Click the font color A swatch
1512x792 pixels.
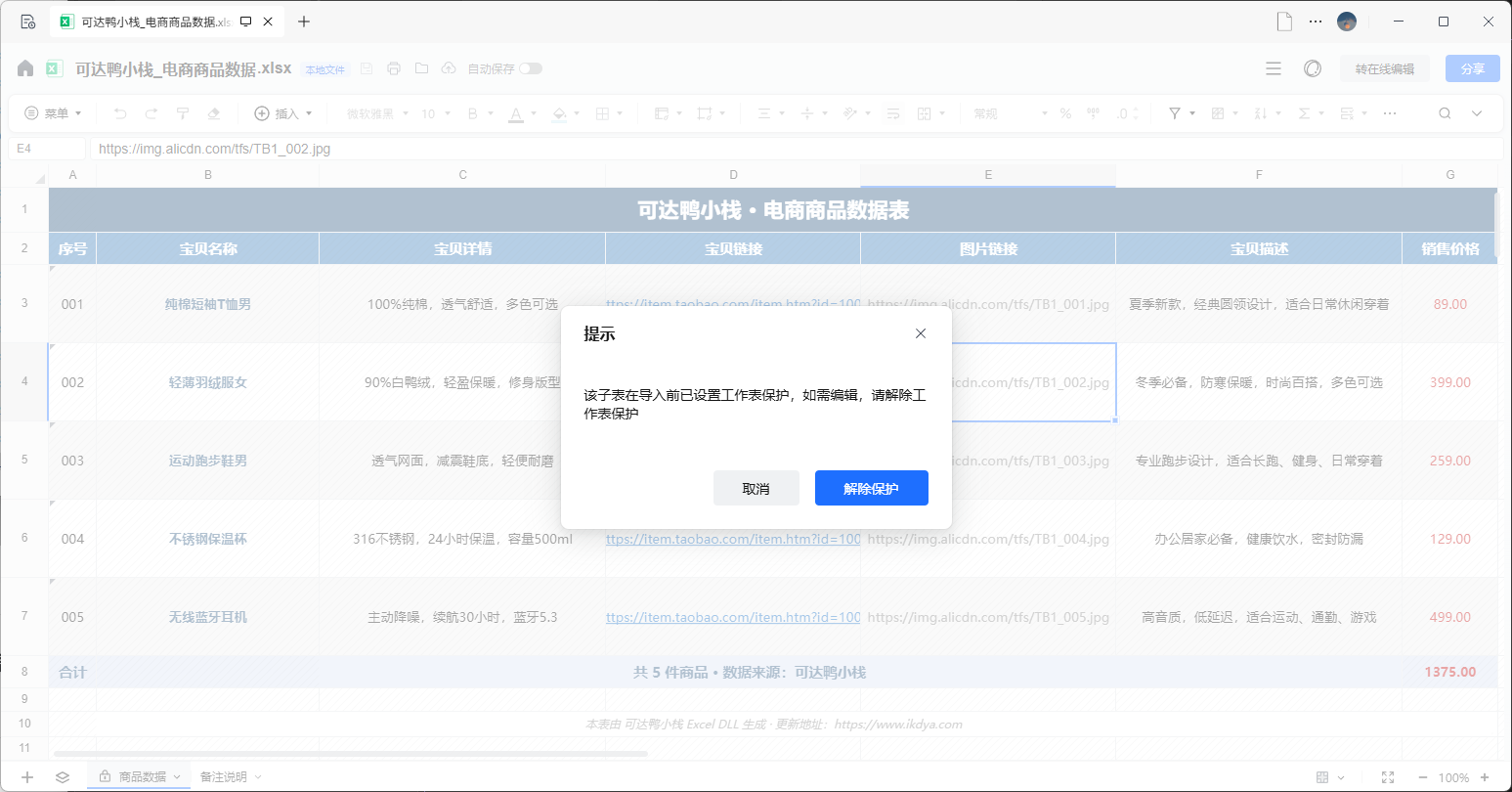516,113
